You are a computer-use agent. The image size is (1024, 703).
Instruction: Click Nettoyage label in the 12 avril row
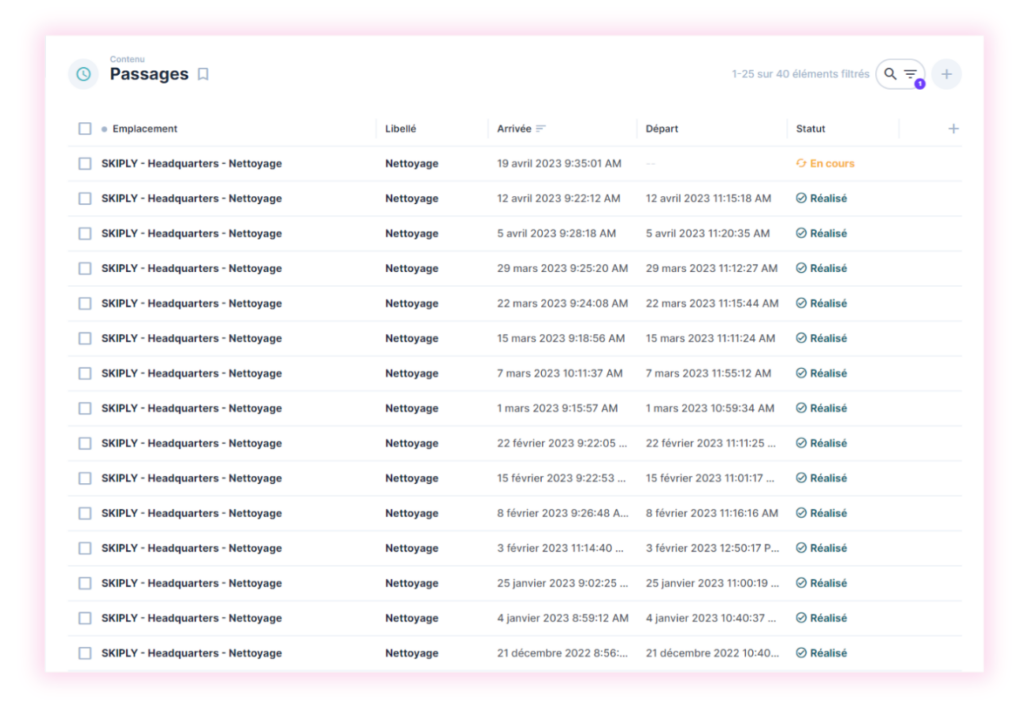pyautogui.click(x=411, y=198)
